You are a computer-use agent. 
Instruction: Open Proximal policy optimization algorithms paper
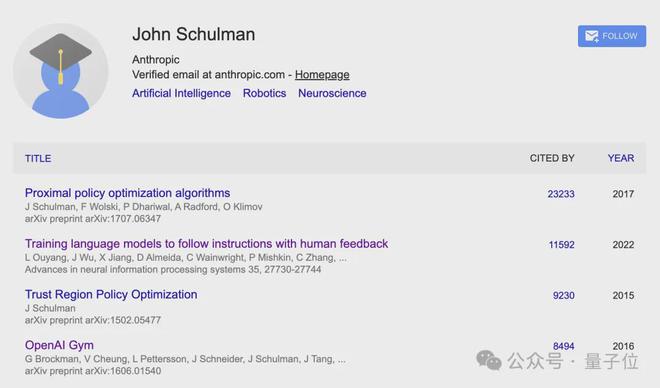tap(128, 193)
